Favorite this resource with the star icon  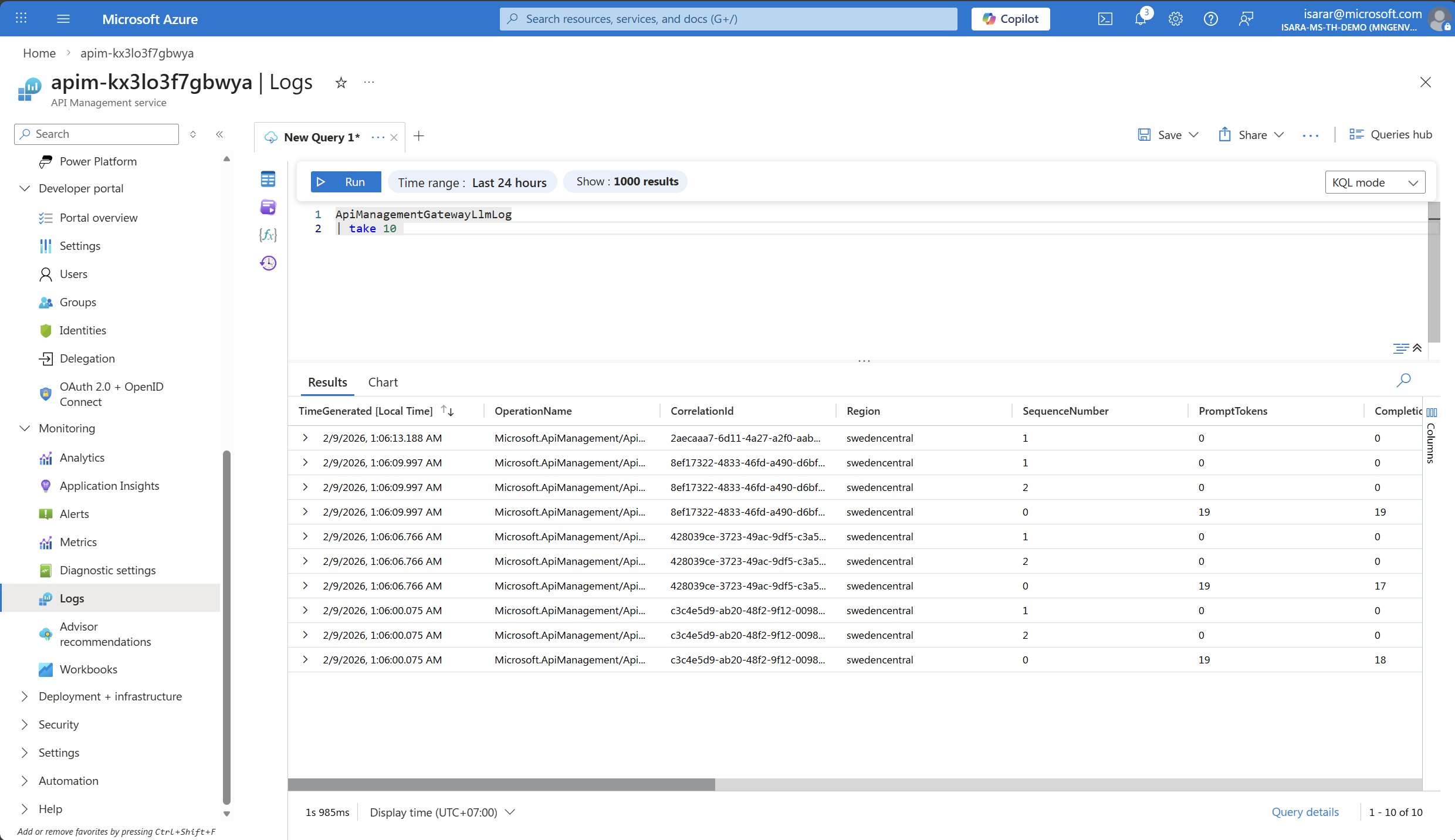(x=341, y=83)
